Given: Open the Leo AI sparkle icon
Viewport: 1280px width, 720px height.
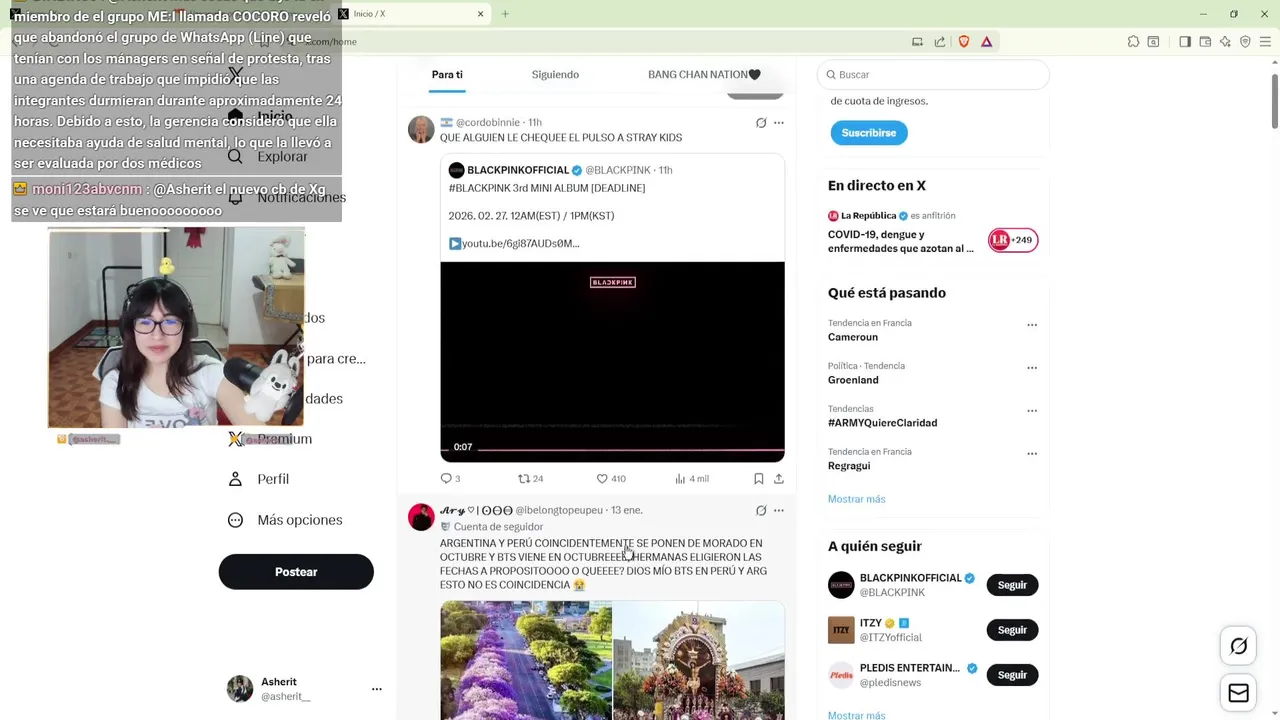Looking at the screenshot, I should pos(1225,41).
